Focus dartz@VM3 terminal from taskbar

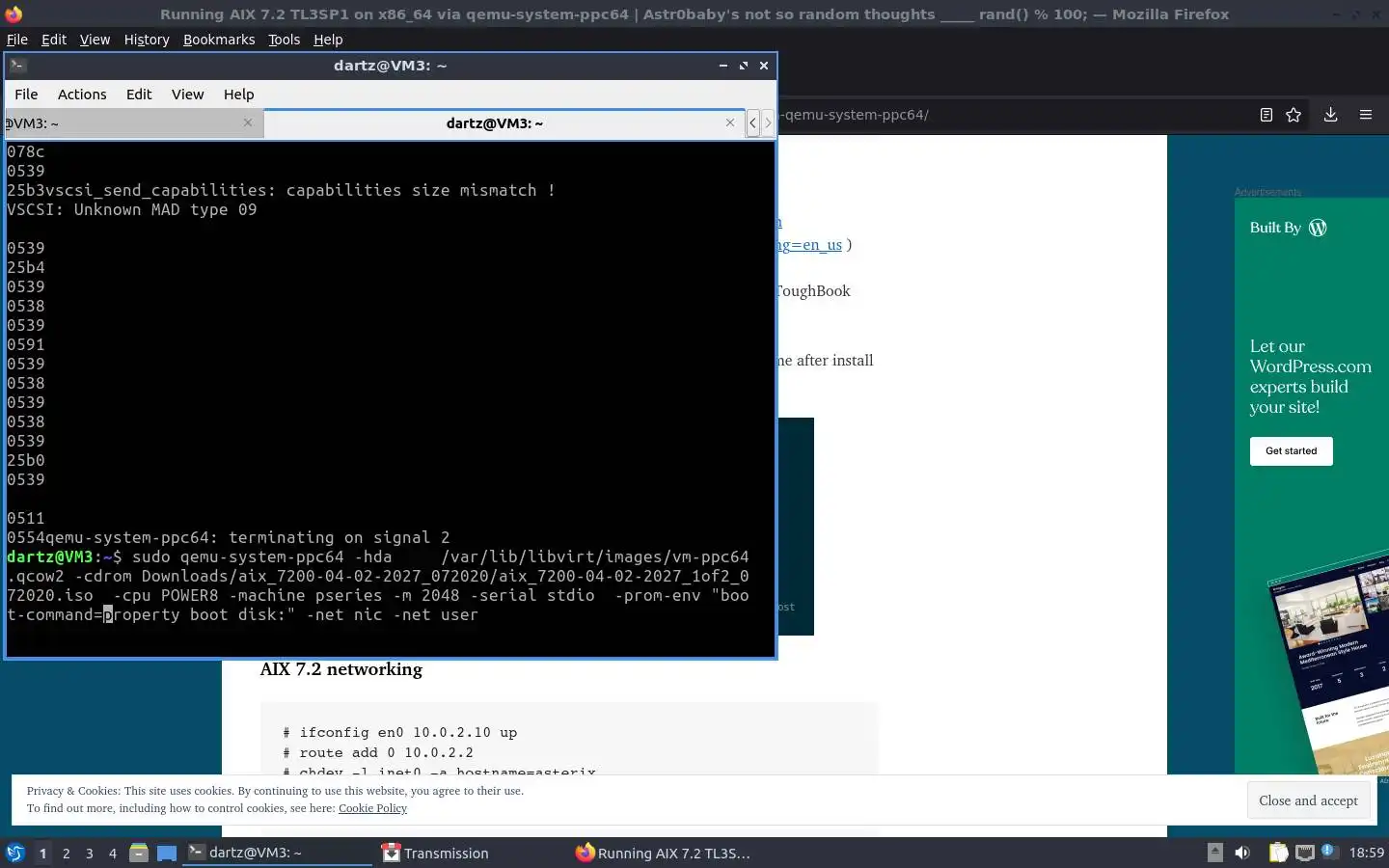click(278, 853)
